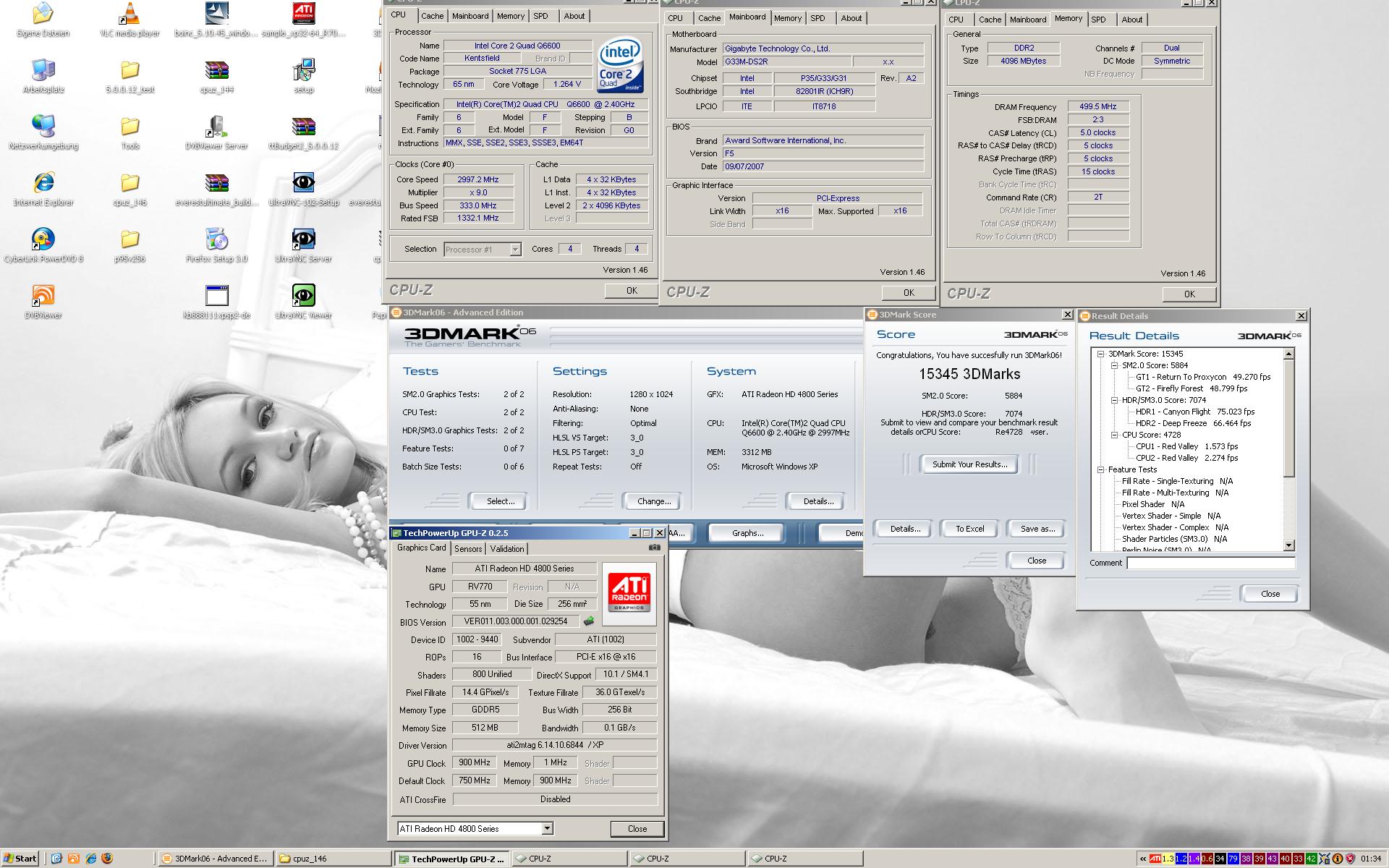Open ttBudget2_5.0.0.12 archive
Screen dimensions: 1389x868
(x=304, y=132)
